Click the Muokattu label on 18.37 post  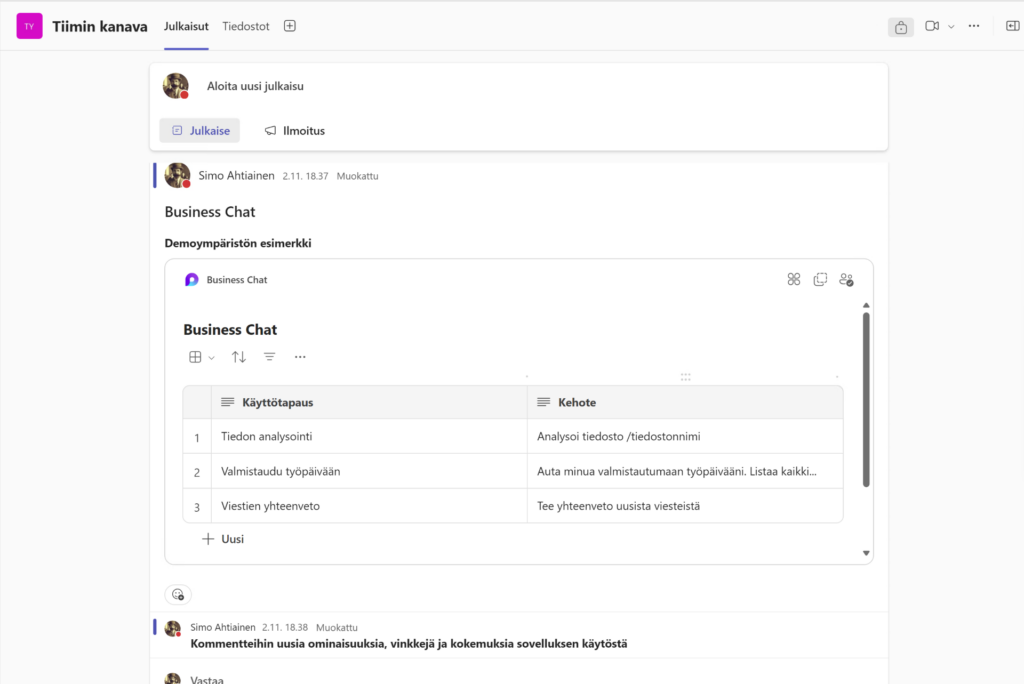357,176
